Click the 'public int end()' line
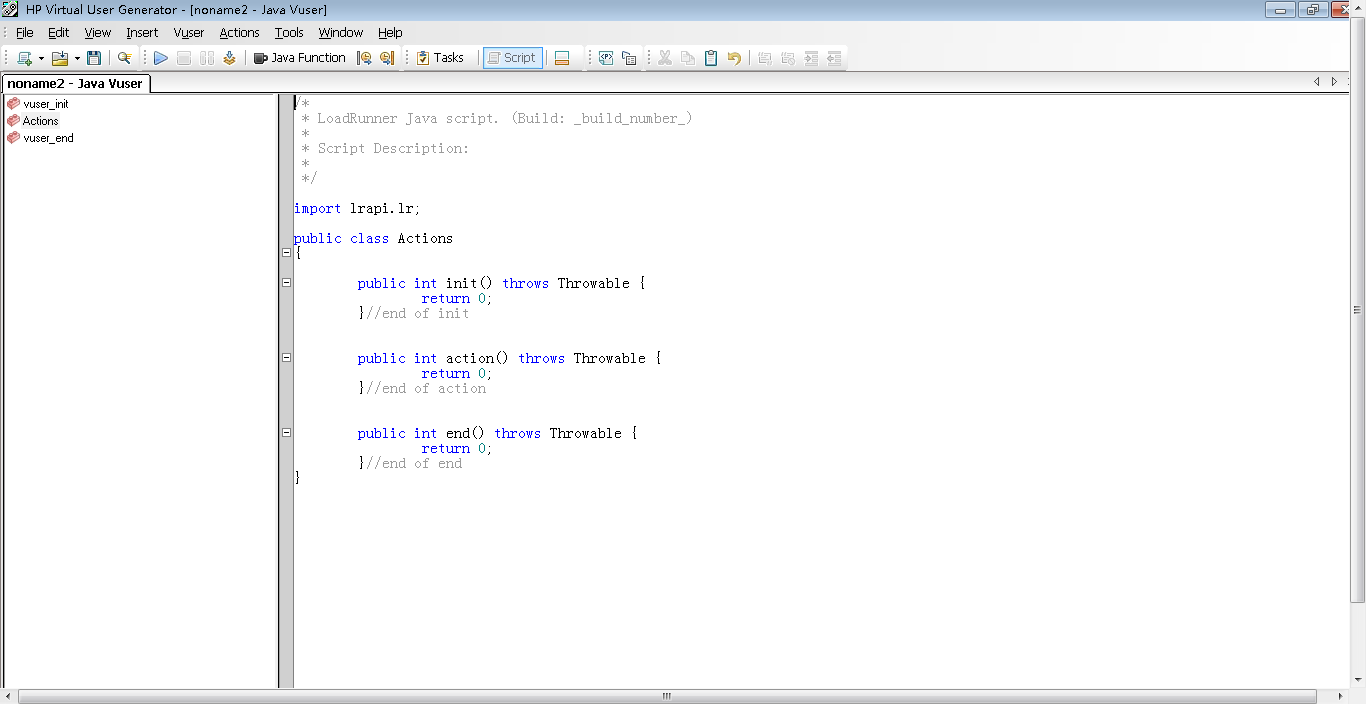The image size is (1366, 704). (x=498, y=434)
